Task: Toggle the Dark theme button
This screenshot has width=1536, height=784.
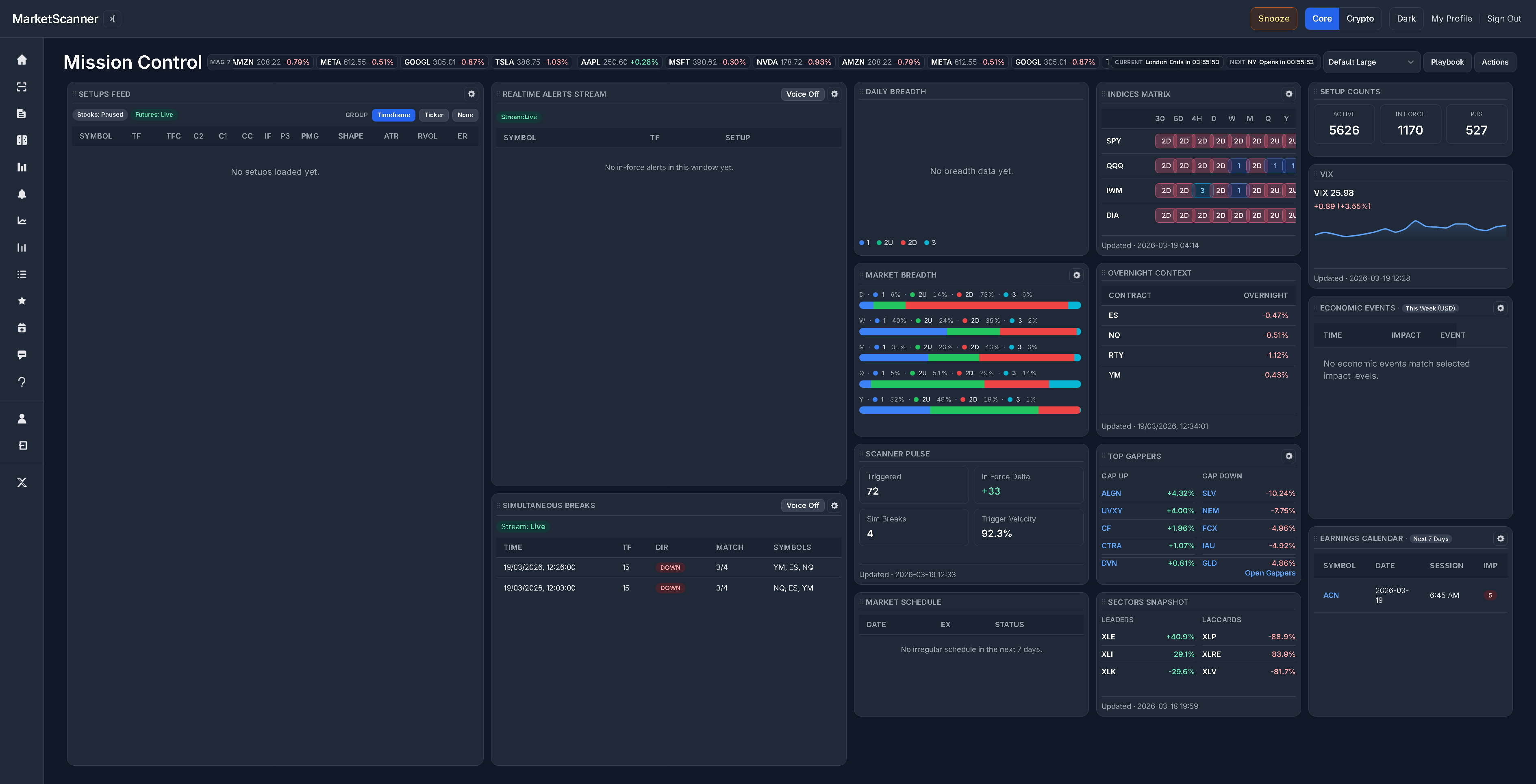Action: point(1406,19)
